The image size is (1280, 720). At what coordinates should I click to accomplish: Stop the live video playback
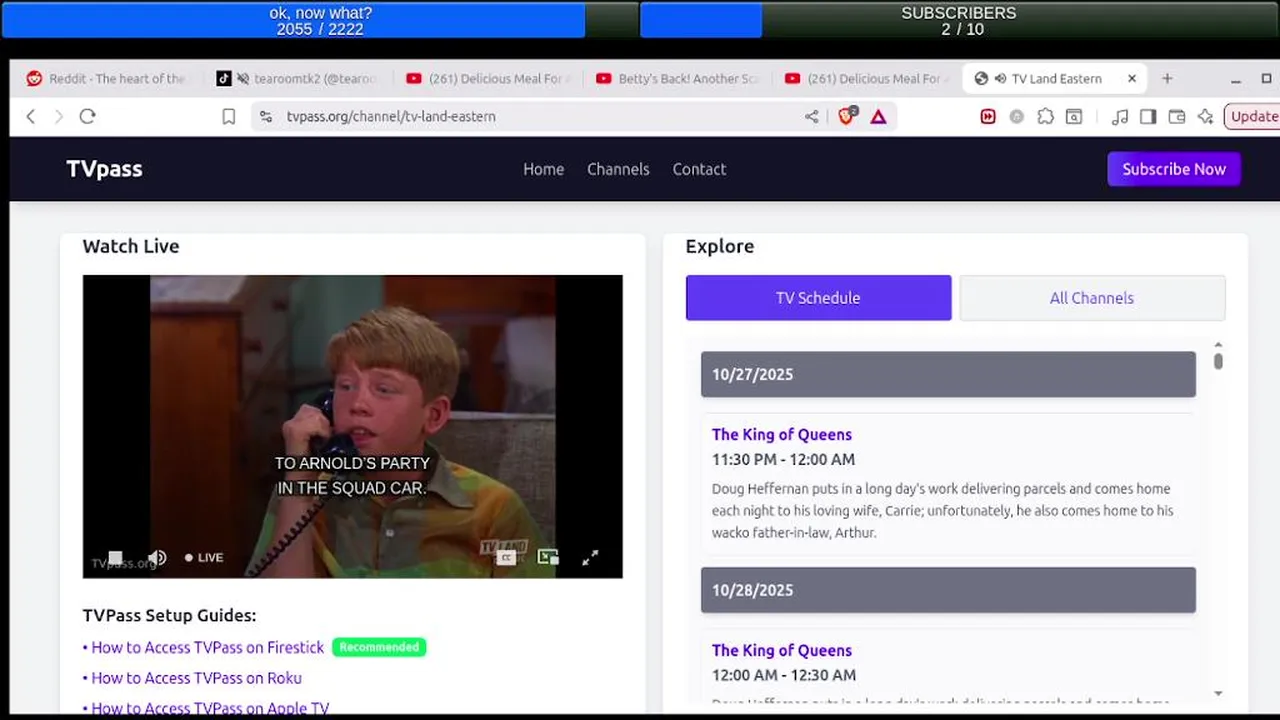pos(115,557)
